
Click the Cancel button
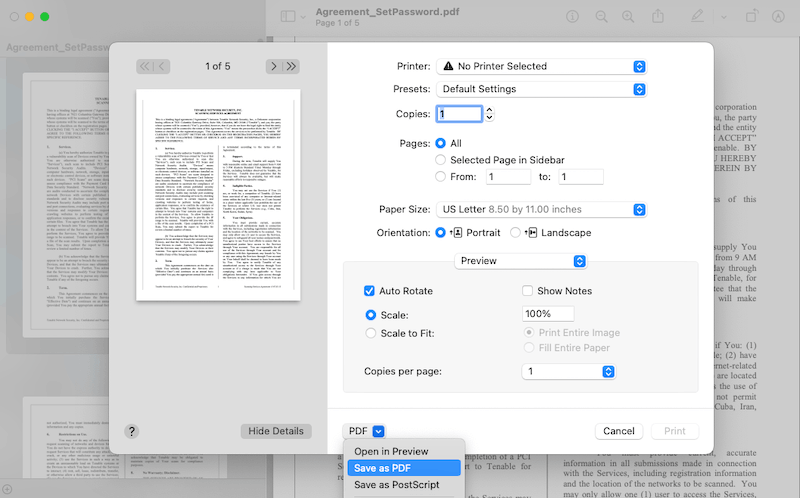pos(619,432)
